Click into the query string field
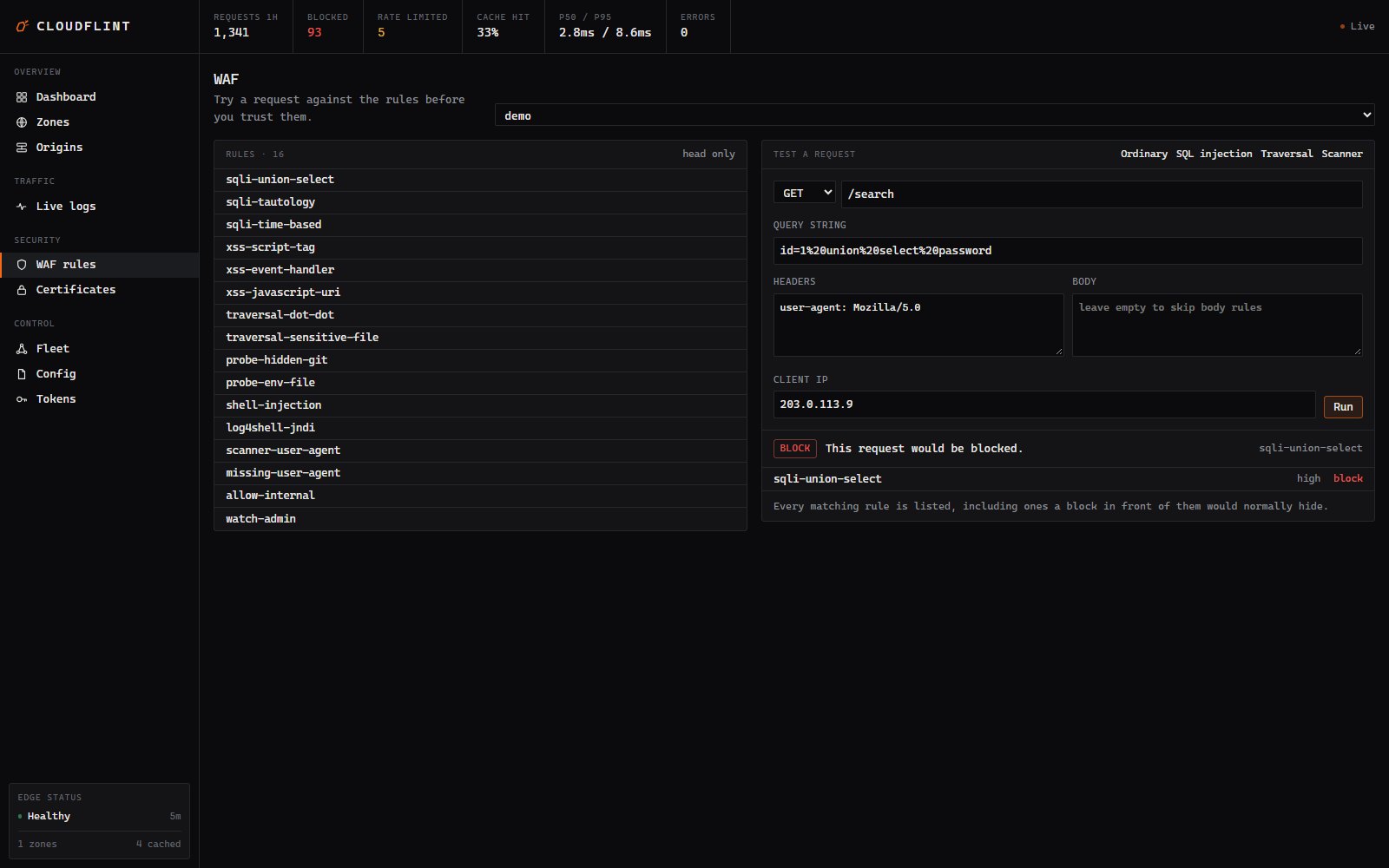Image resolution: width=1389 pixels, height=868 pixels. coord(1068,250)
